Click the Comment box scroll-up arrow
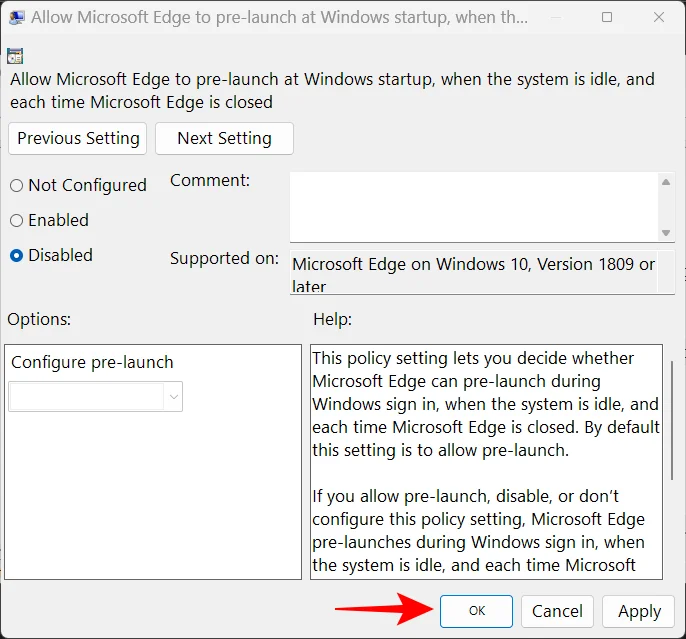 coord(666,182)
